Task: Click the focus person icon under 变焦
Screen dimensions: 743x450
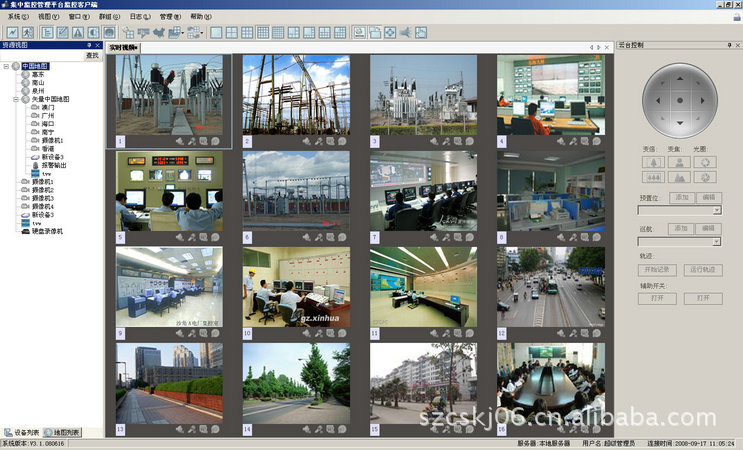Action: [x=680, y=161]
